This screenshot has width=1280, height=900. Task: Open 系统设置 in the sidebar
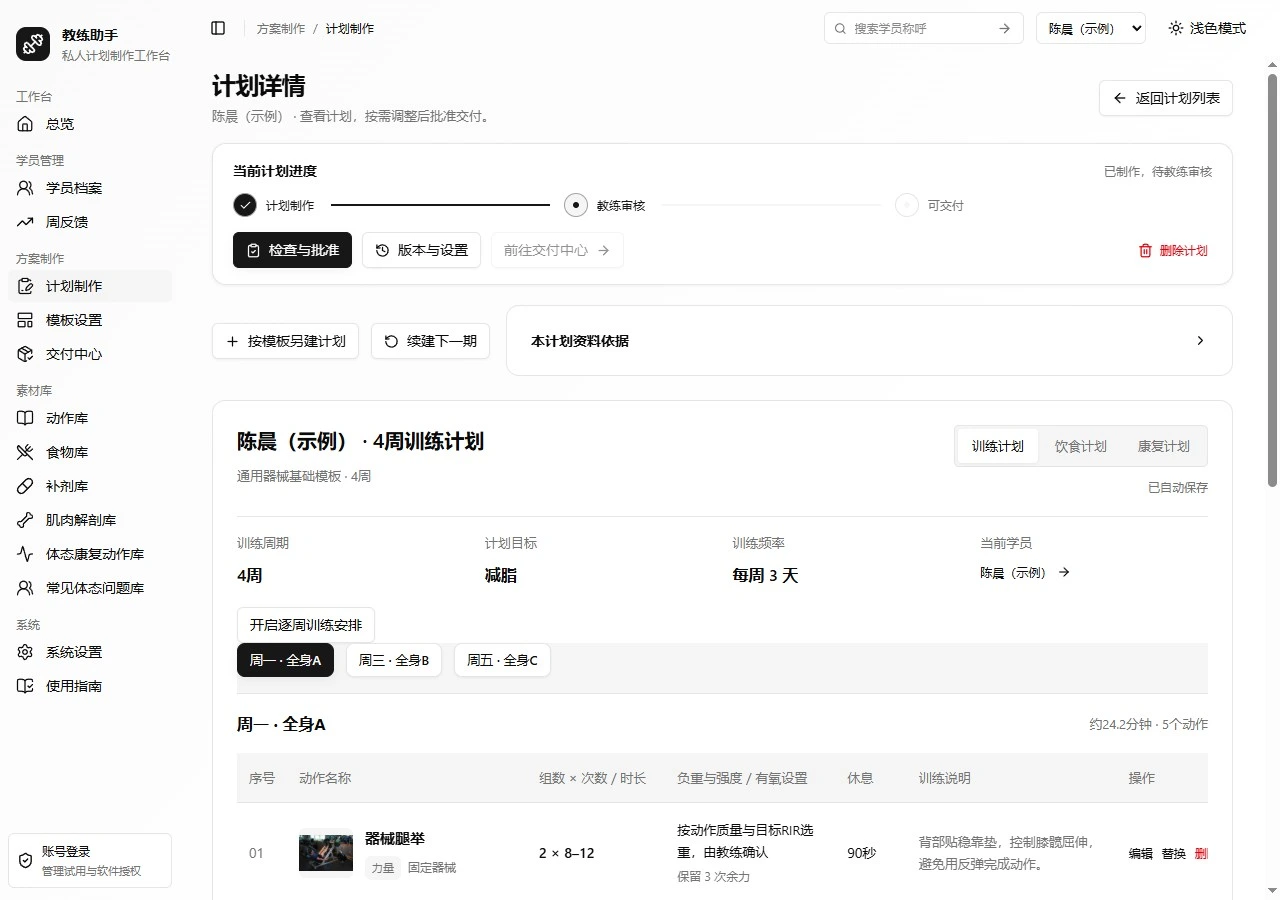[x=90, y=652]
